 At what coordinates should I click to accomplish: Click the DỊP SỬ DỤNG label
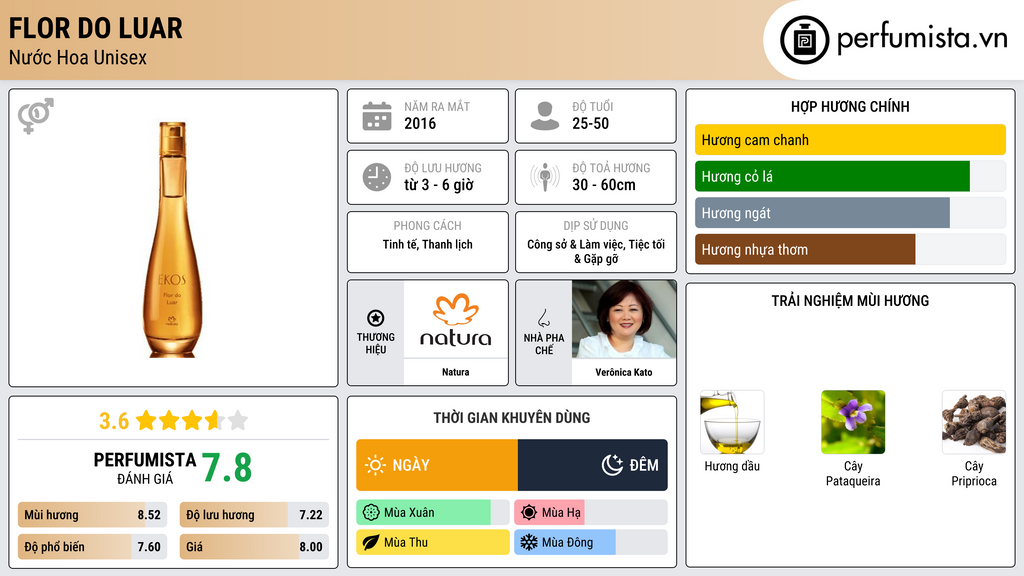[x=596, y=226]
